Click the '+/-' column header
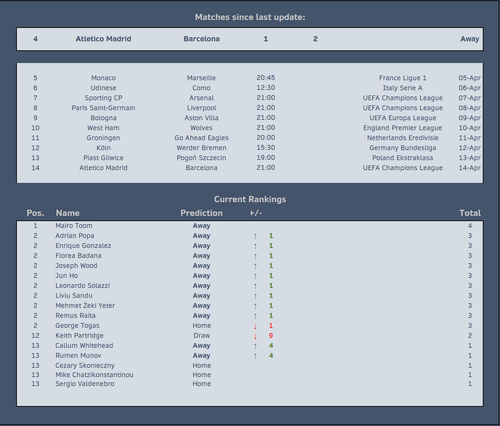 click(256, 213)
